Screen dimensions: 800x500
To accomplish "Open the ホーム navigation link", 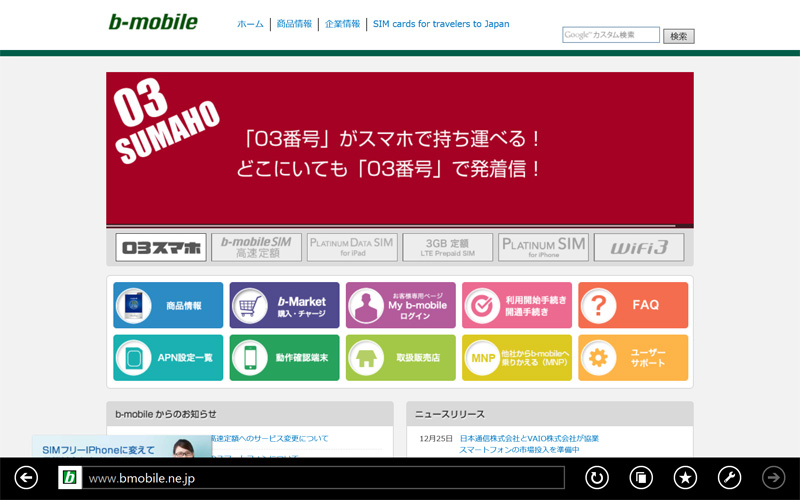I will tap(250, 24).
